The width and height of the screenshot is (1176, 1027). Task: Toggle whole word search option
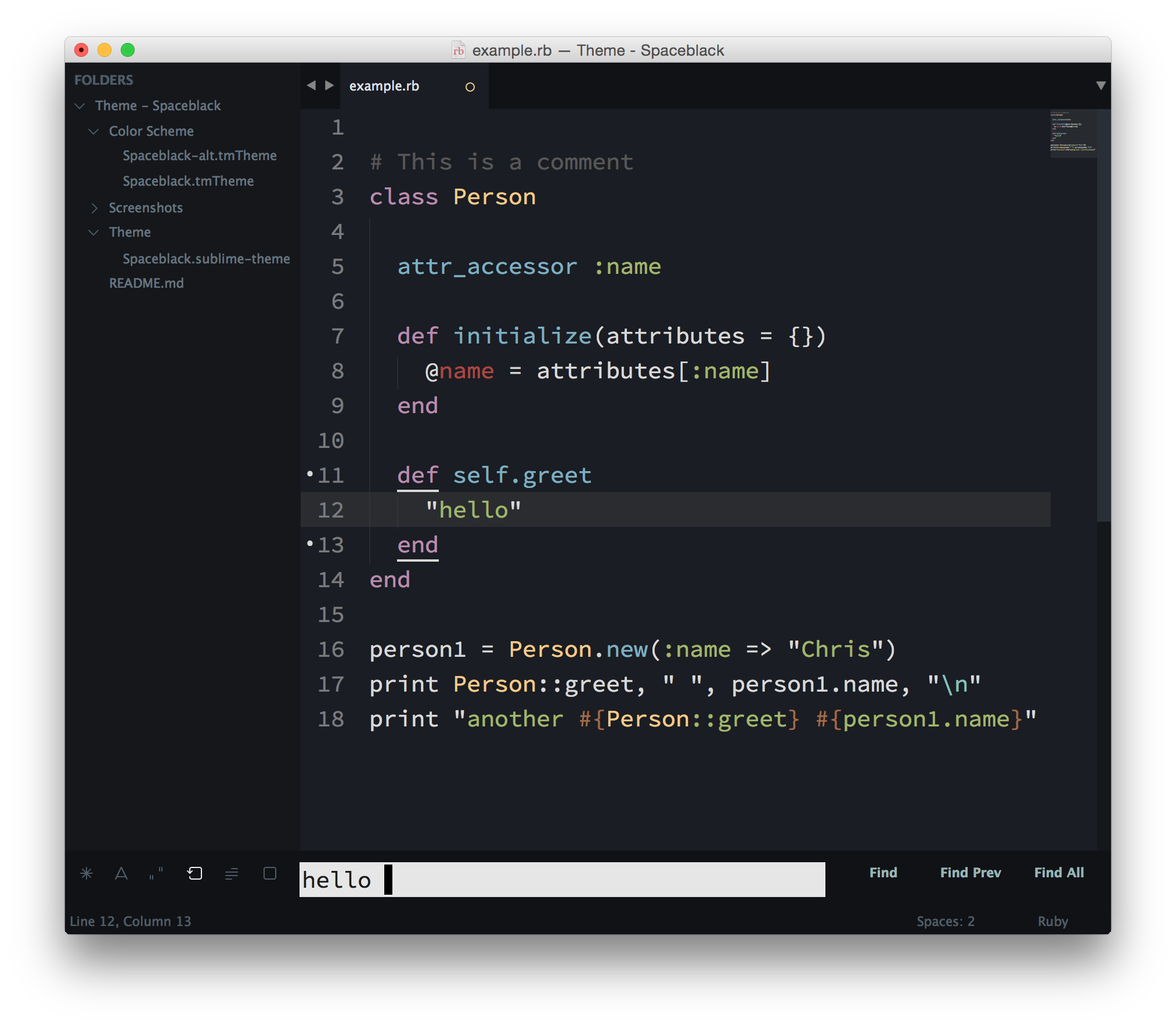click(x=156, y=873)
